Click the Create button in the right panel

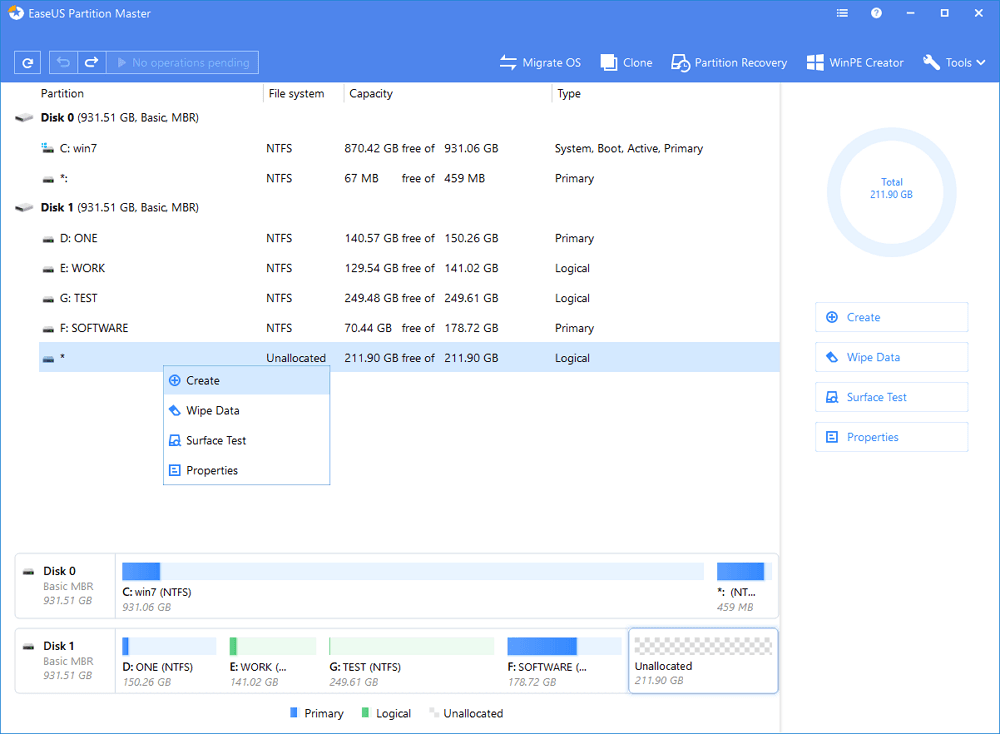(x=890, y=317)
